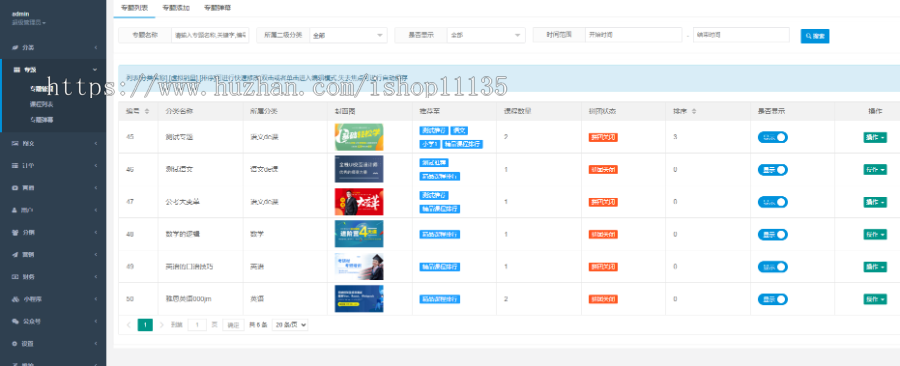Viewport: 900px width, 366px height.
Task: Switch to the 专题添加 tab
Action: (x=176, y=8)
